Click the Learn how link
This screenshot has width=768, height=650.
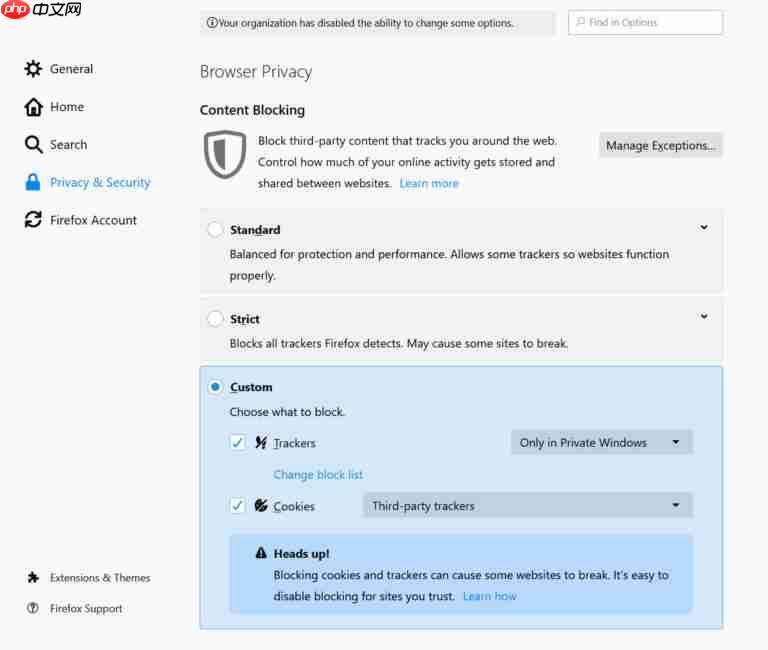click(489, 597)
